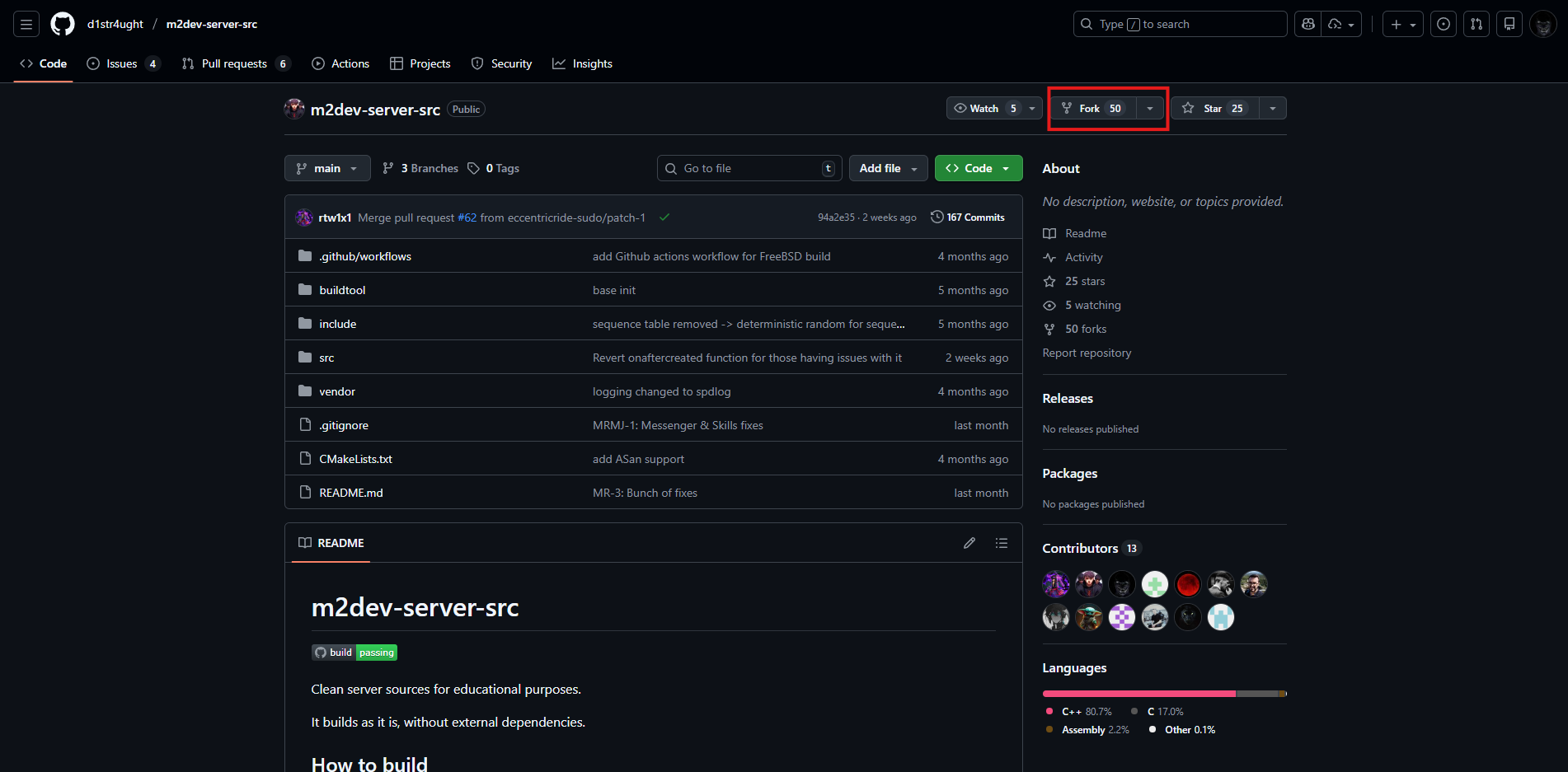Expand the Add file dropdown
The width and height of the screenshot is (1568, 772).
pyautogui.click(x=888, y=168)
